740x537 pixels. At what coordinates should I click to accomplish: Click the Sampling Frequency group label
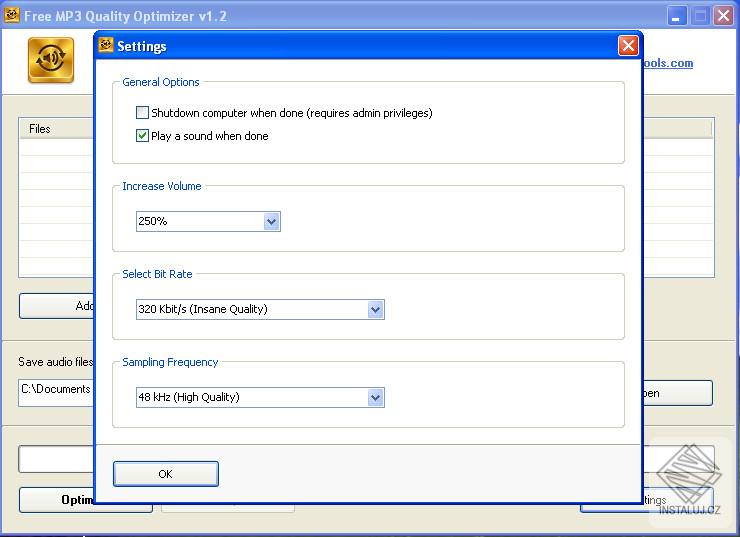(170, 362)
